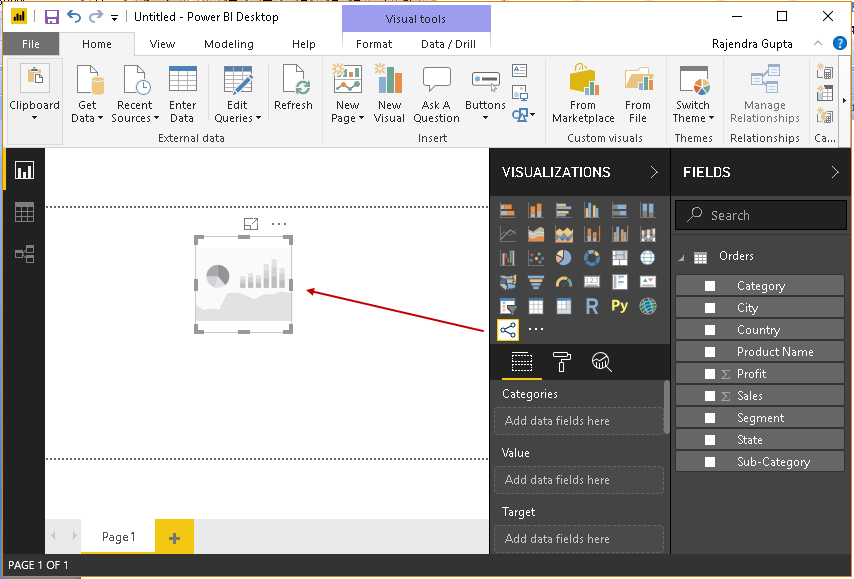Click the Save icon in title bar
This screenshot has width=854, height=579.
click(51, 17)
